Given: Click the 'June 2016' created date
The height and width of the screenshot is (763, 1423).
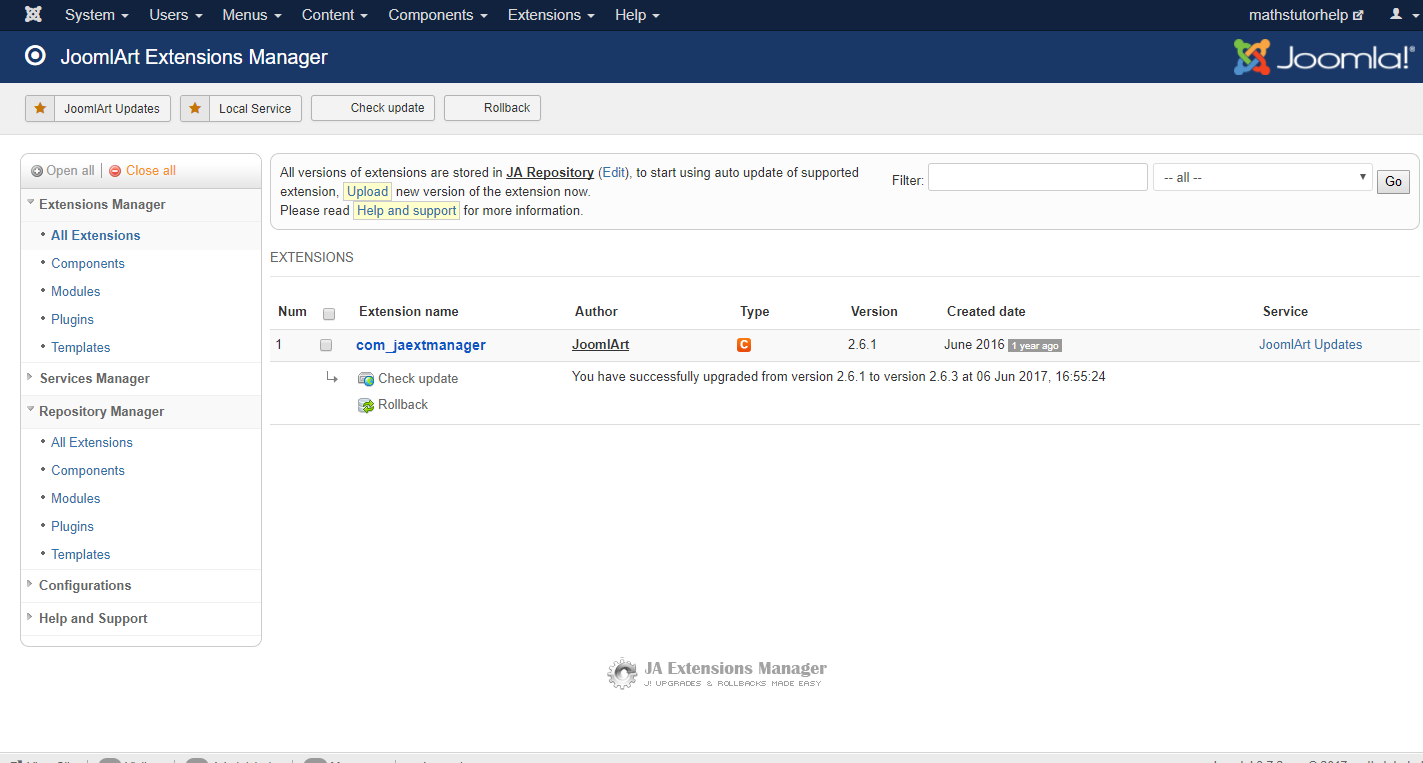Looking at the screenshot, I should (x=974, y=345).
